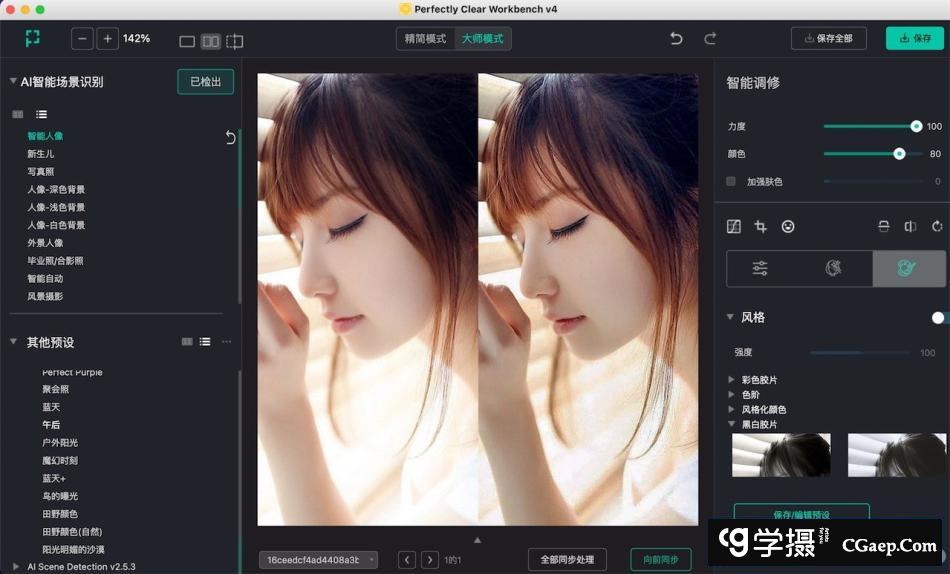Toggle the 风格 style switch
Image resolution: width=950 pixels, height=574 pixels.
click(x=938, y=317)
